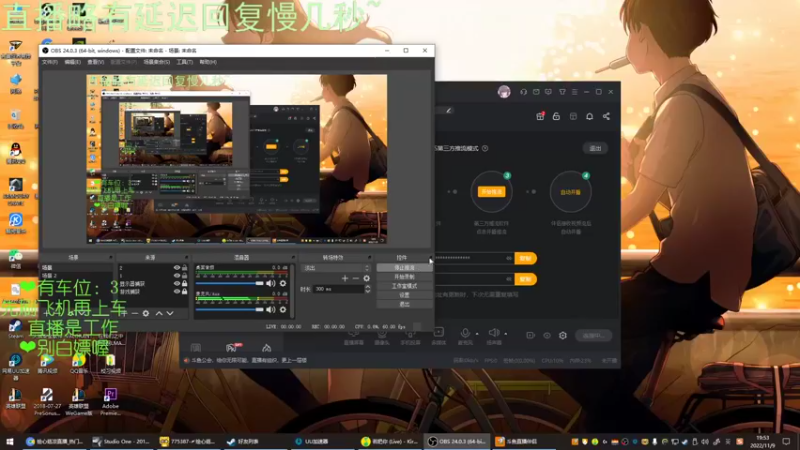800x450 pixels.
Task: Click the OBS 退出 exit button
Action: [x=405, y=304]
